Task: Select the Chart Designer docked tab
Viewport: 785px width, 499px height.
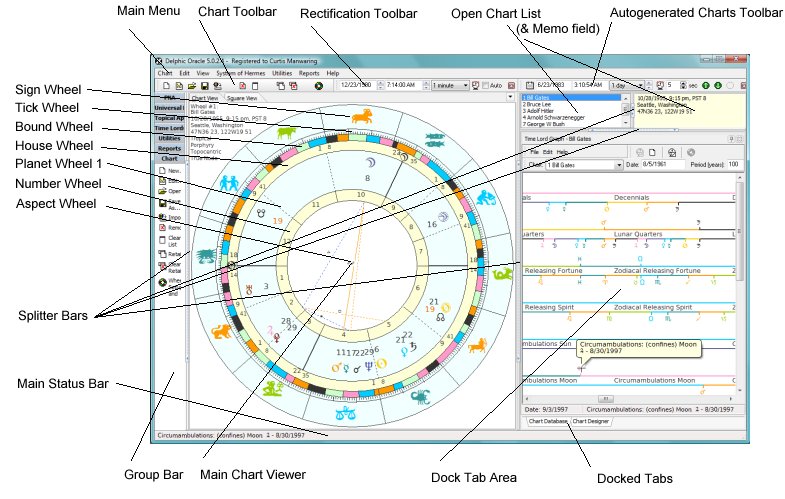Action: click(x=591, y=421)
